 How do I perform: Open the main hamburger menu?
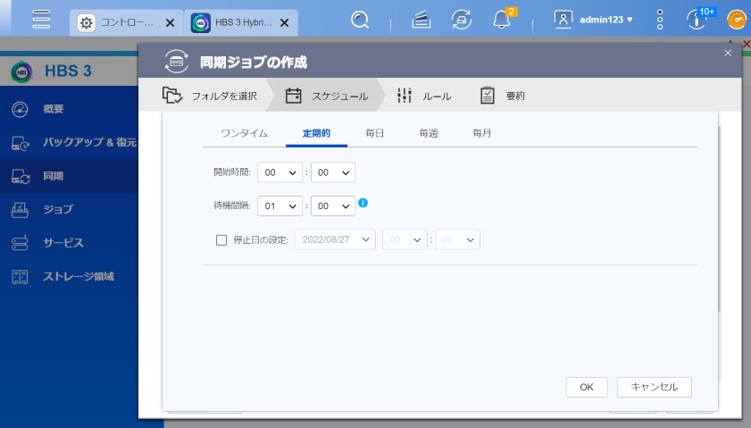41,20
